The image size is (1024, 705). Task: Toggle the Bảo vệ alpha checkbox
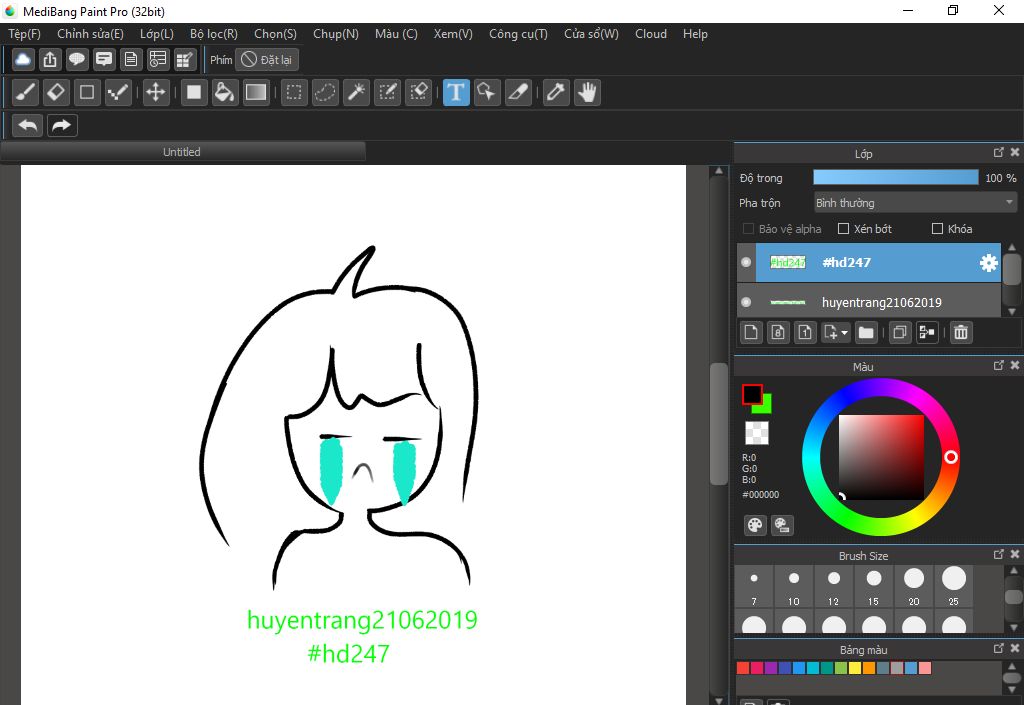tap(748, 228)
